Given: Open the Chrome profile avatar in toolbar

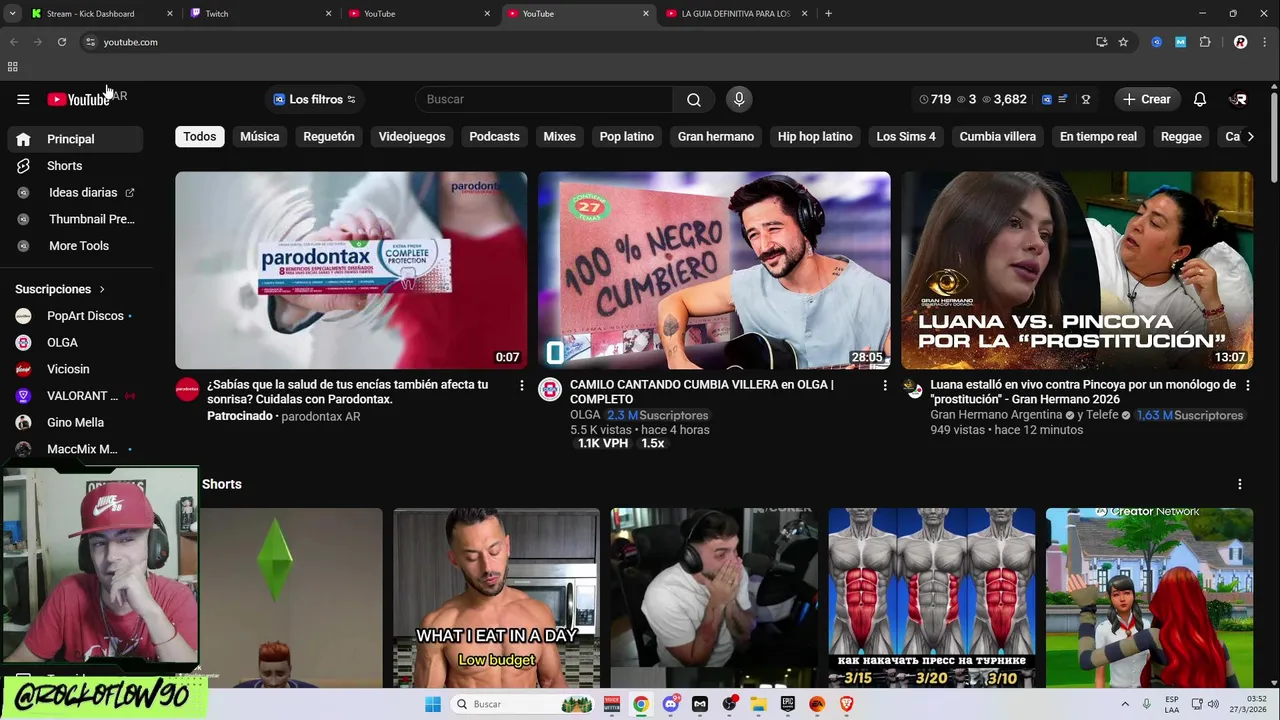Looking at the screenshot, I should click(x=1240, y=42).
